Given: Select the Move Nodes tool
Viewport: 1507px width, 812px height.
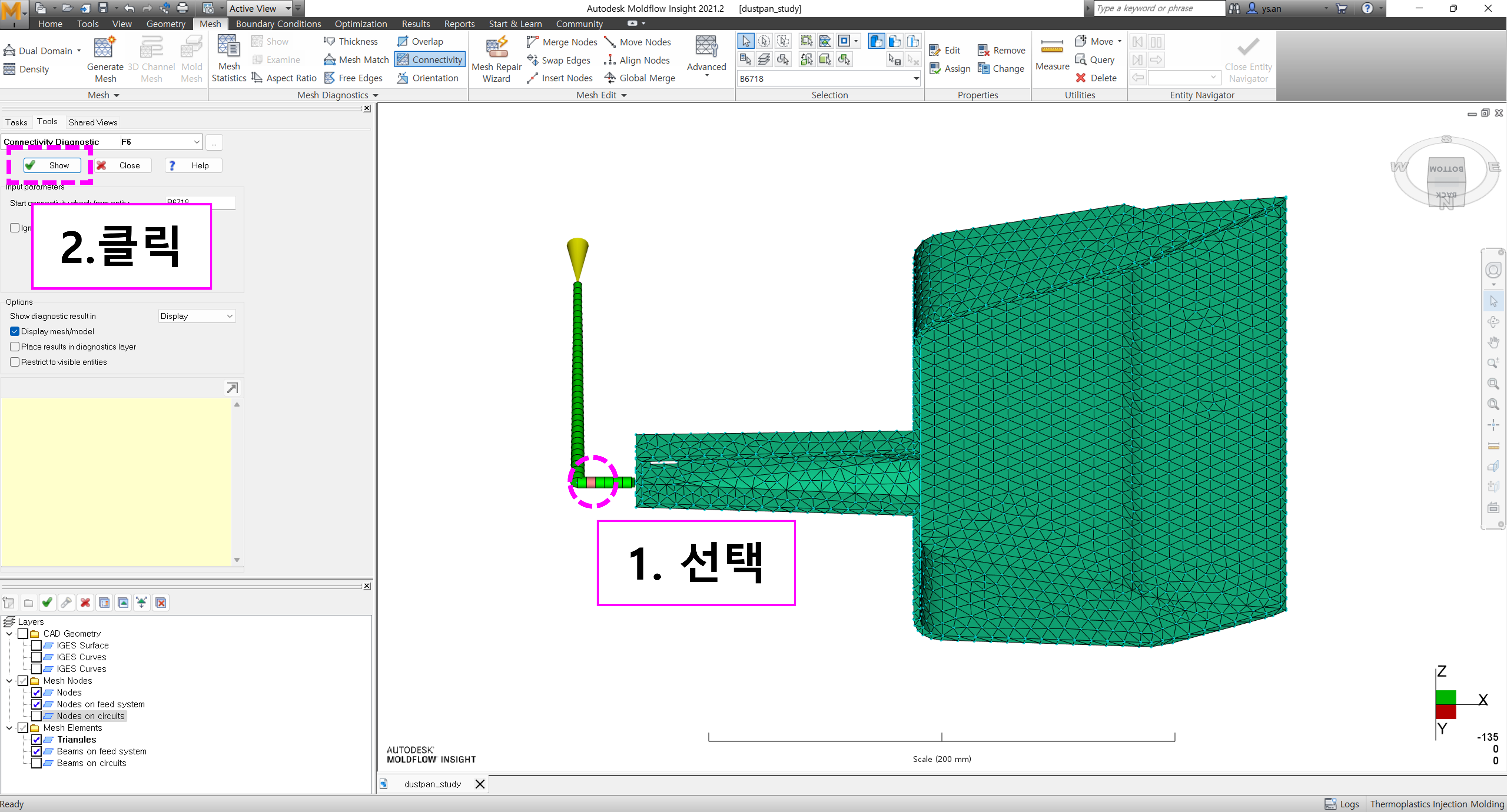Looking at the screenshot, I should point(638,42).
